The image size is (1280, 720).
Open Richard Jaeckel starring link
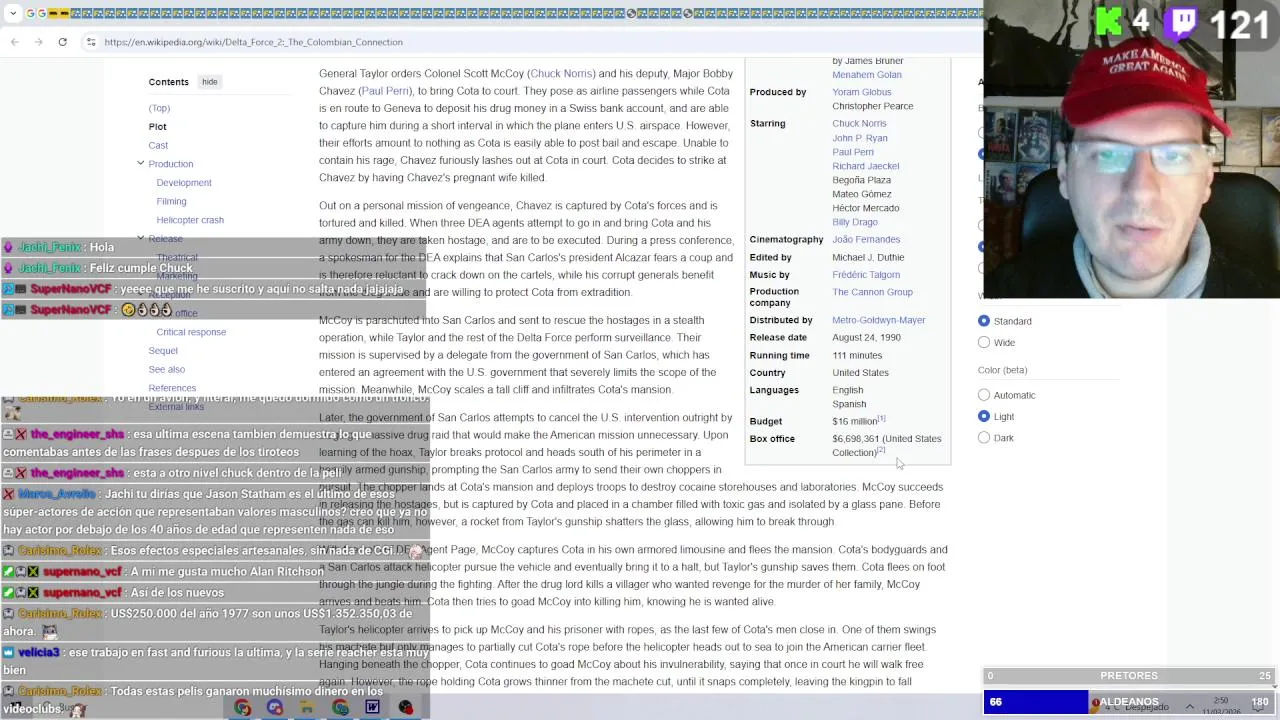[x=865, y=166]
